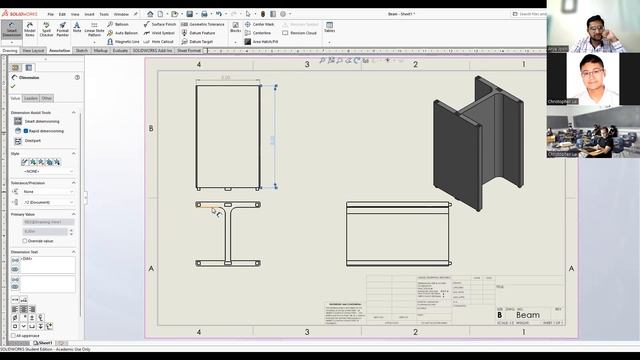Open the style <NONE> dropdown
The image size is (640, 360).
[49, 172]
